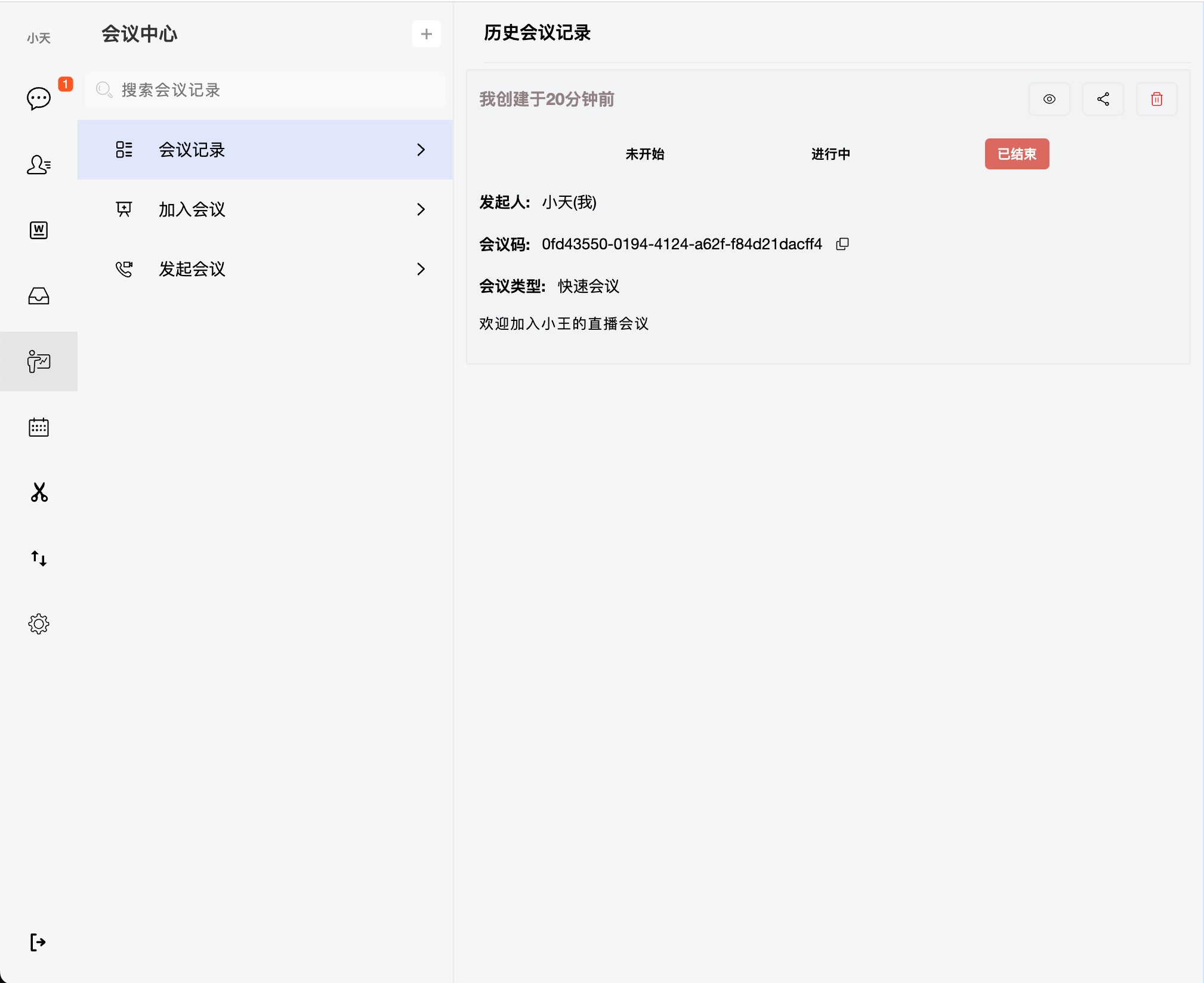Open the settings gear icon
1204x983 pixels.
pyautogui.click(x=39, y=624)
